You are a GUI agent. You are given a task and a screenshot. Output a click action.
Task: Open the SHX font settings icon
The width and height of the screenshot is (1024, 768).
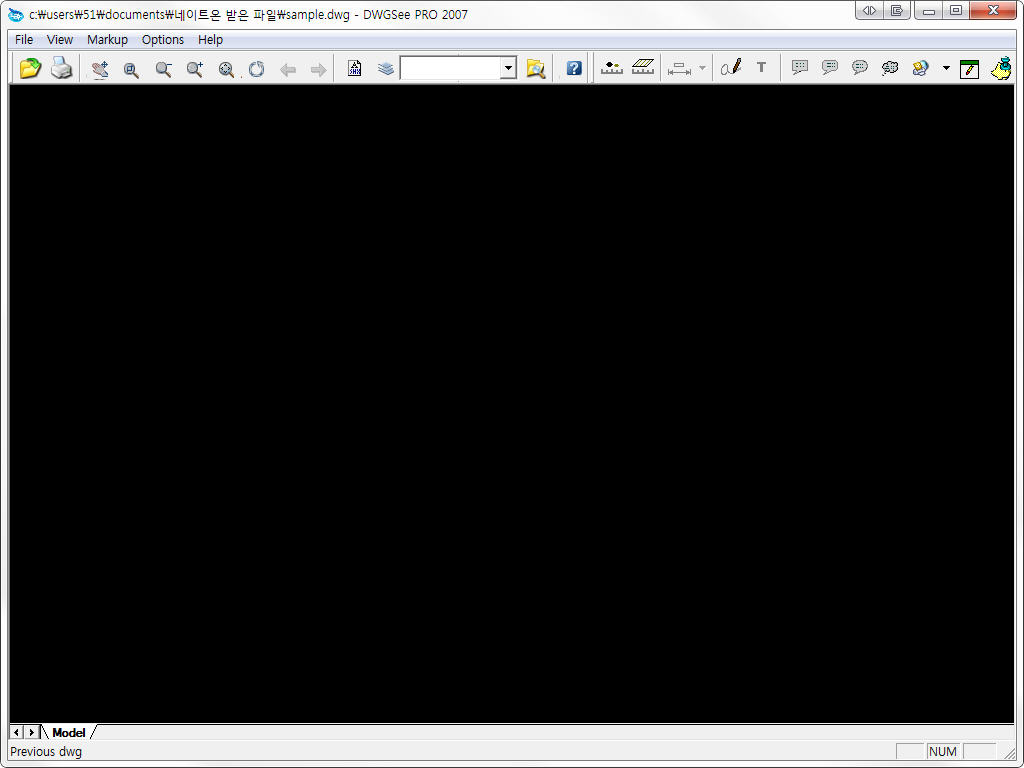click(x=355, y=69)
